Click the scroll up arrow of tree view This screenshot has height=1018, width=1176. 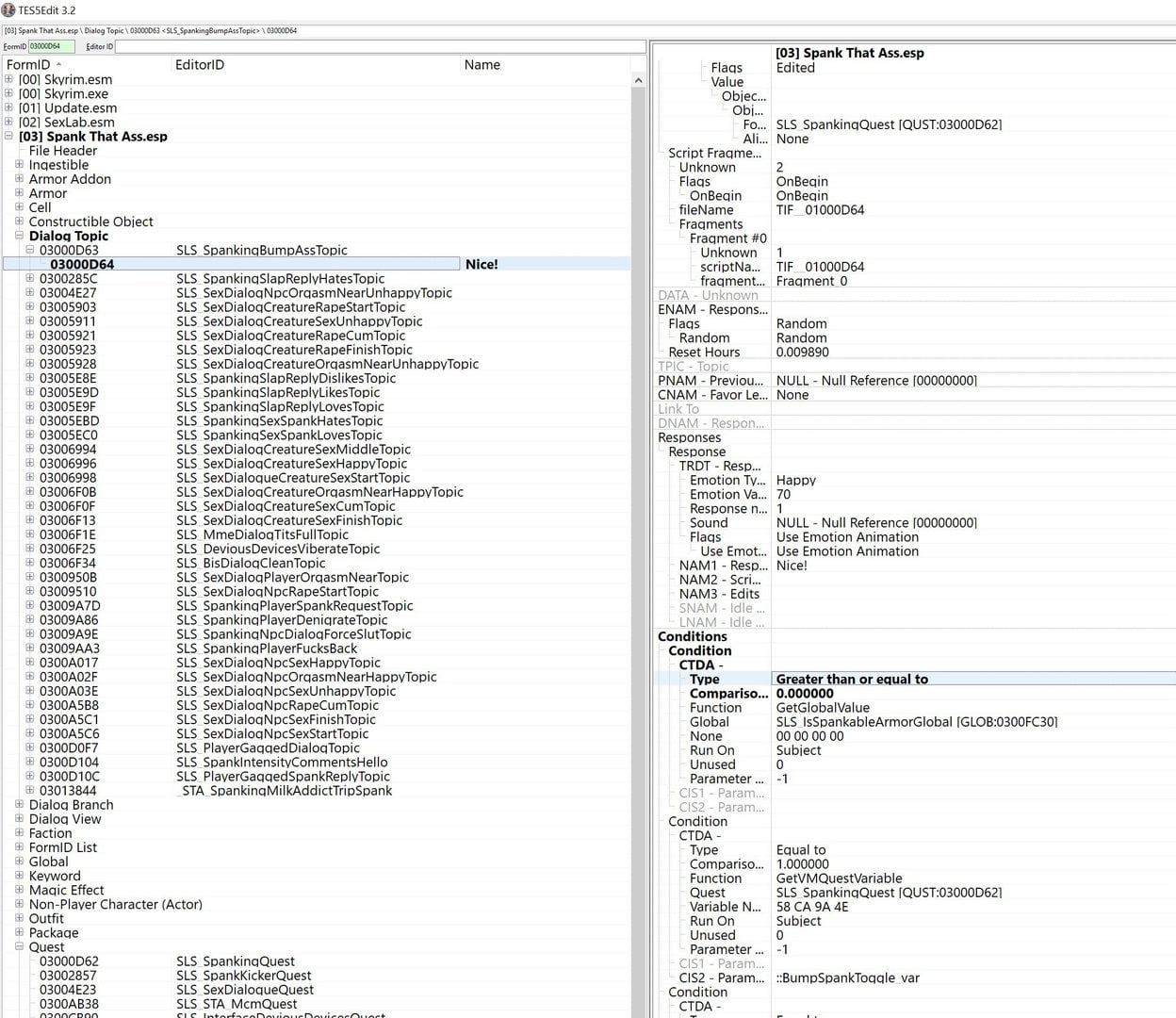coord(638,80)
